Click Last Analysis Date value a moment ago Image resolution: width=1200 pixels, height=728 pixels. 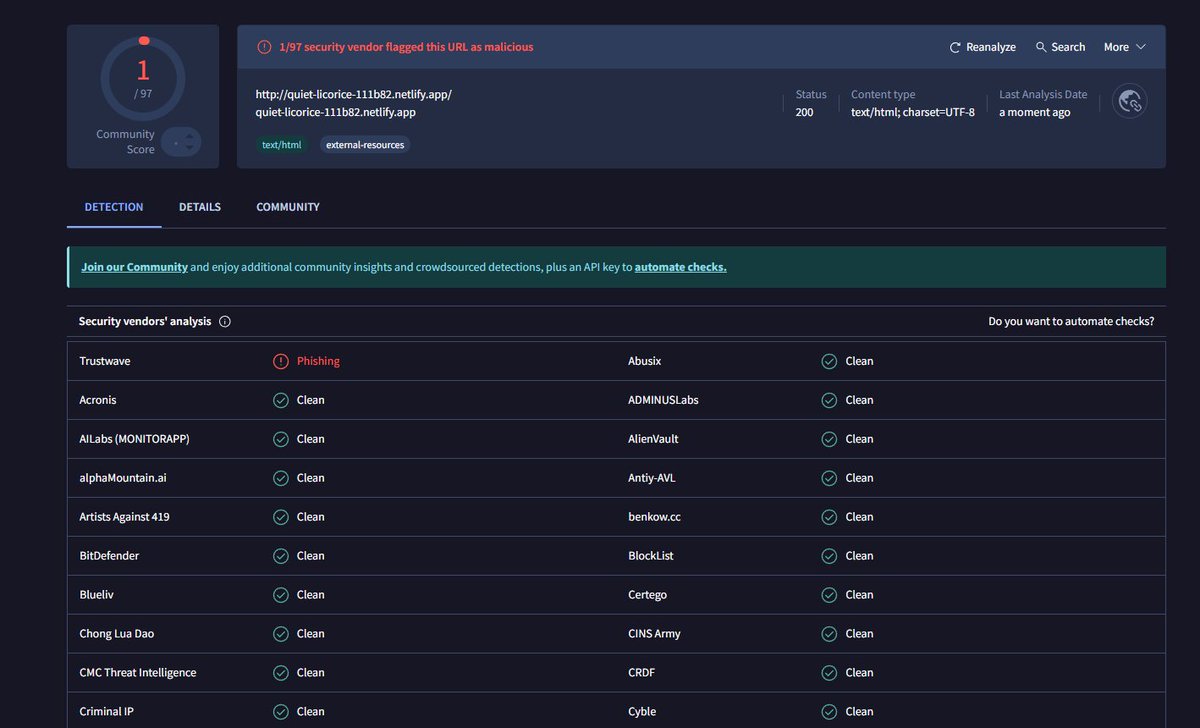click(1035, 112)
